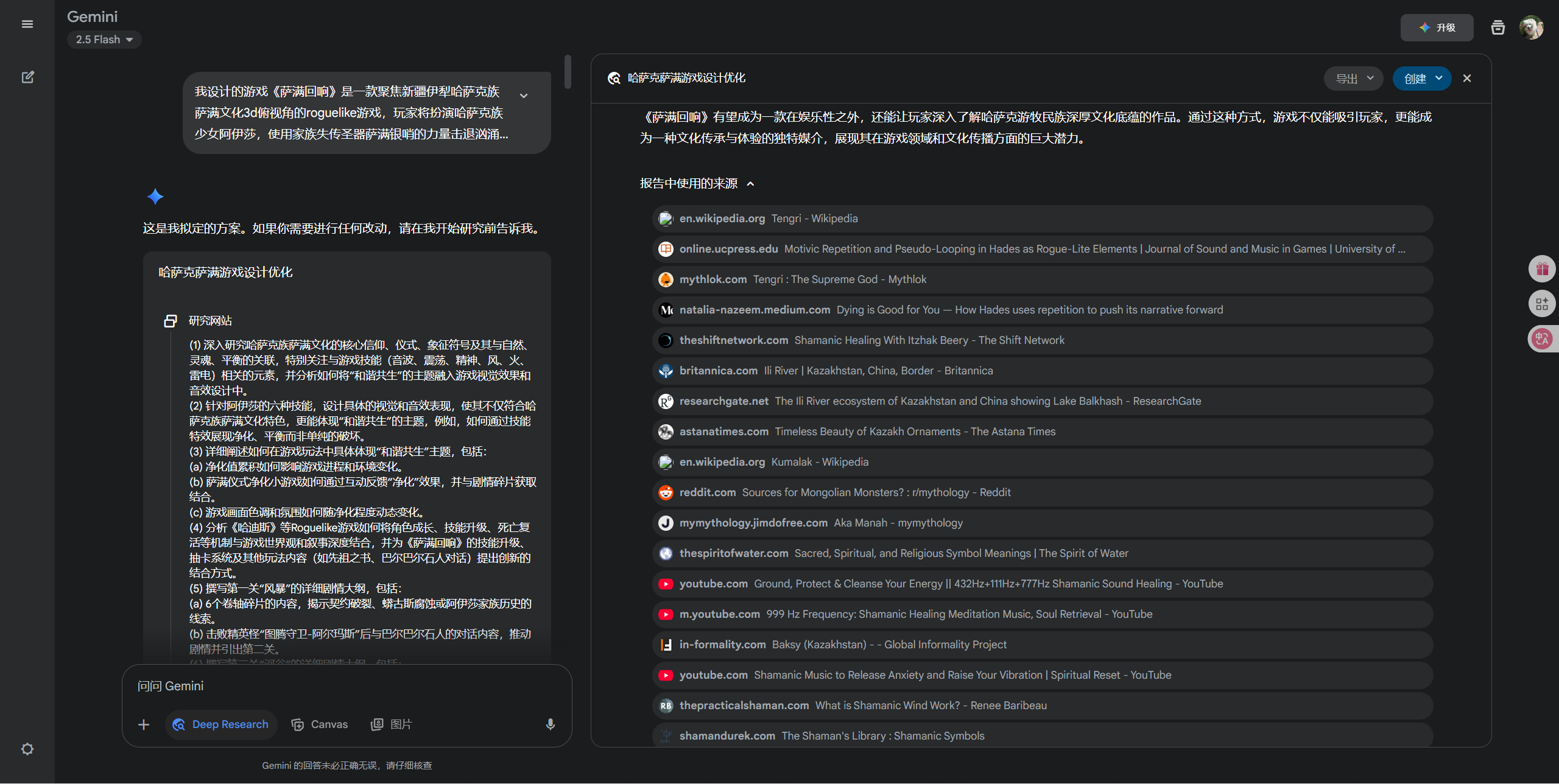This screenshot has width=1559, height=784.
Task: Open the 2.5 Flash model selector
Action: tap(104, 40)
